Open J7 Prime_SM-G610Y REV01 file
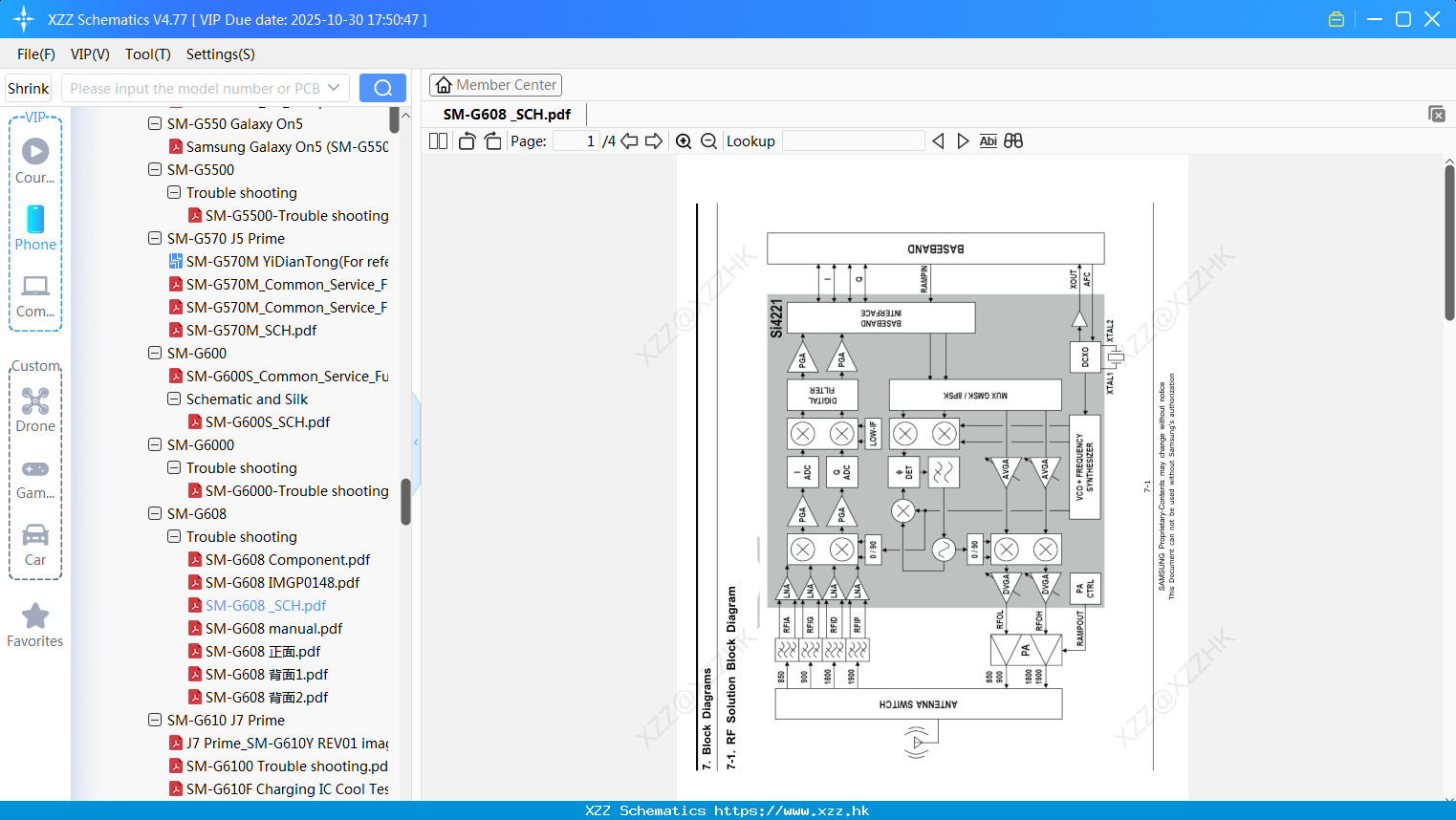The image size is (1456, 820). coord(278,743)
